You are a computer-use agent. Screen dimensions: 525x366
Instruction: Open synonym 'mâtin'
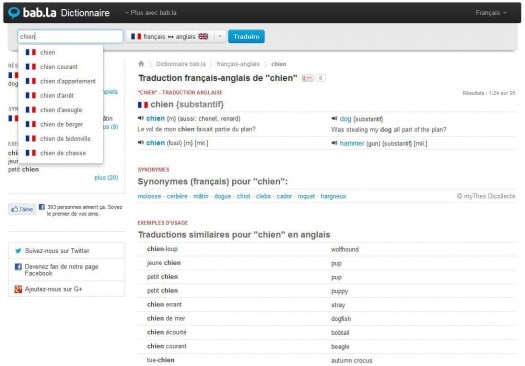point(201,196)
